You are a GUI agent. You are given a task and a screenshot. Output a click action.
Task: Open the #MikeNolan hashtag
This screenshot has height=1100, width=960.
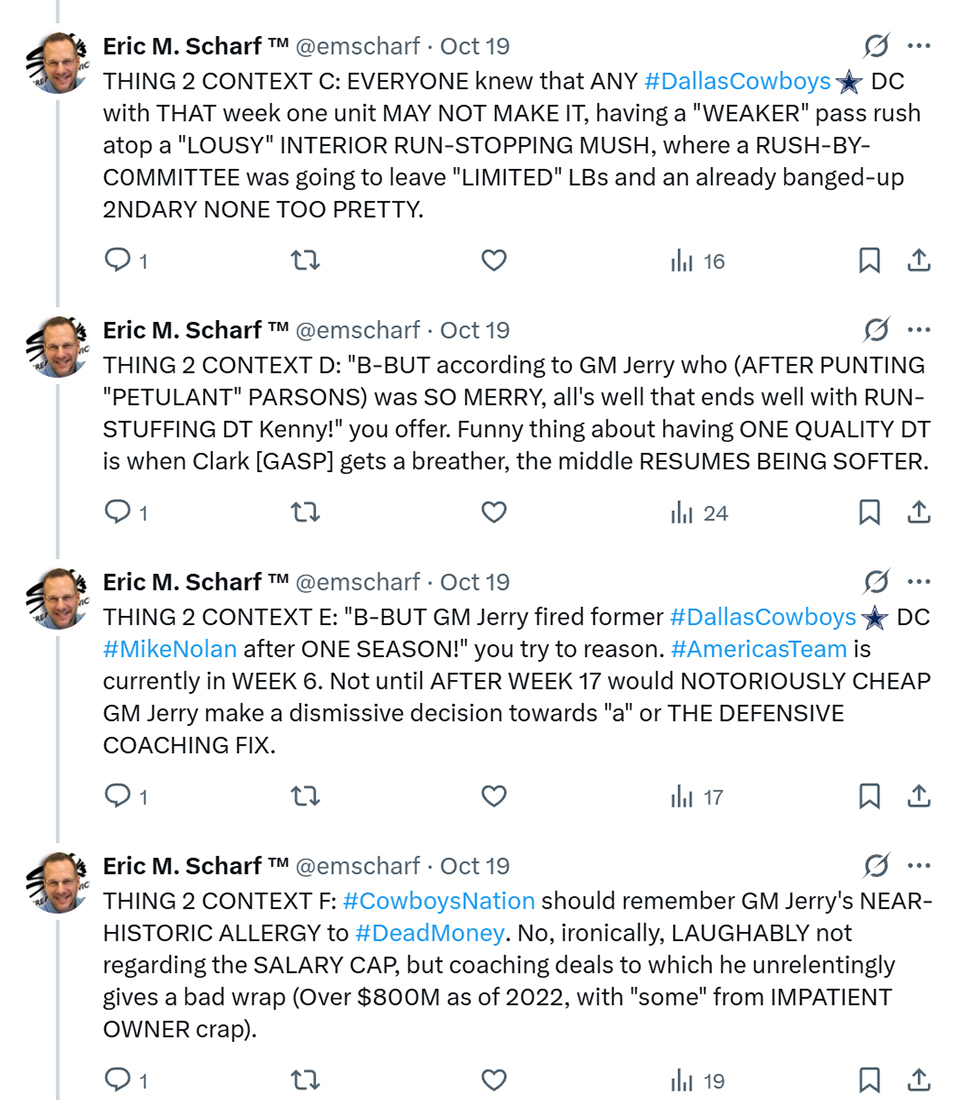(x=170, y=649)
